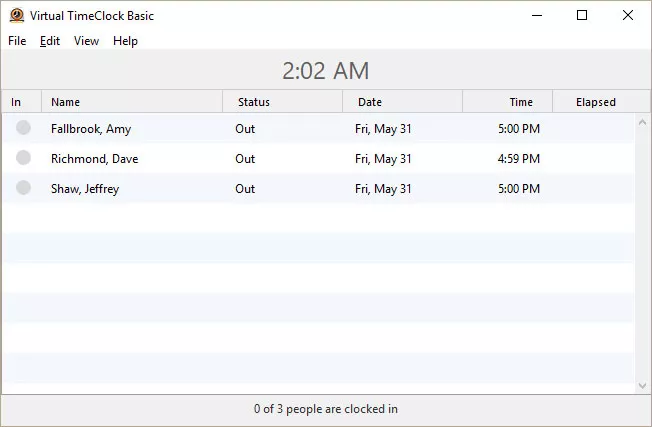Select the name Fallbrook, Amy

coord(91,129)
